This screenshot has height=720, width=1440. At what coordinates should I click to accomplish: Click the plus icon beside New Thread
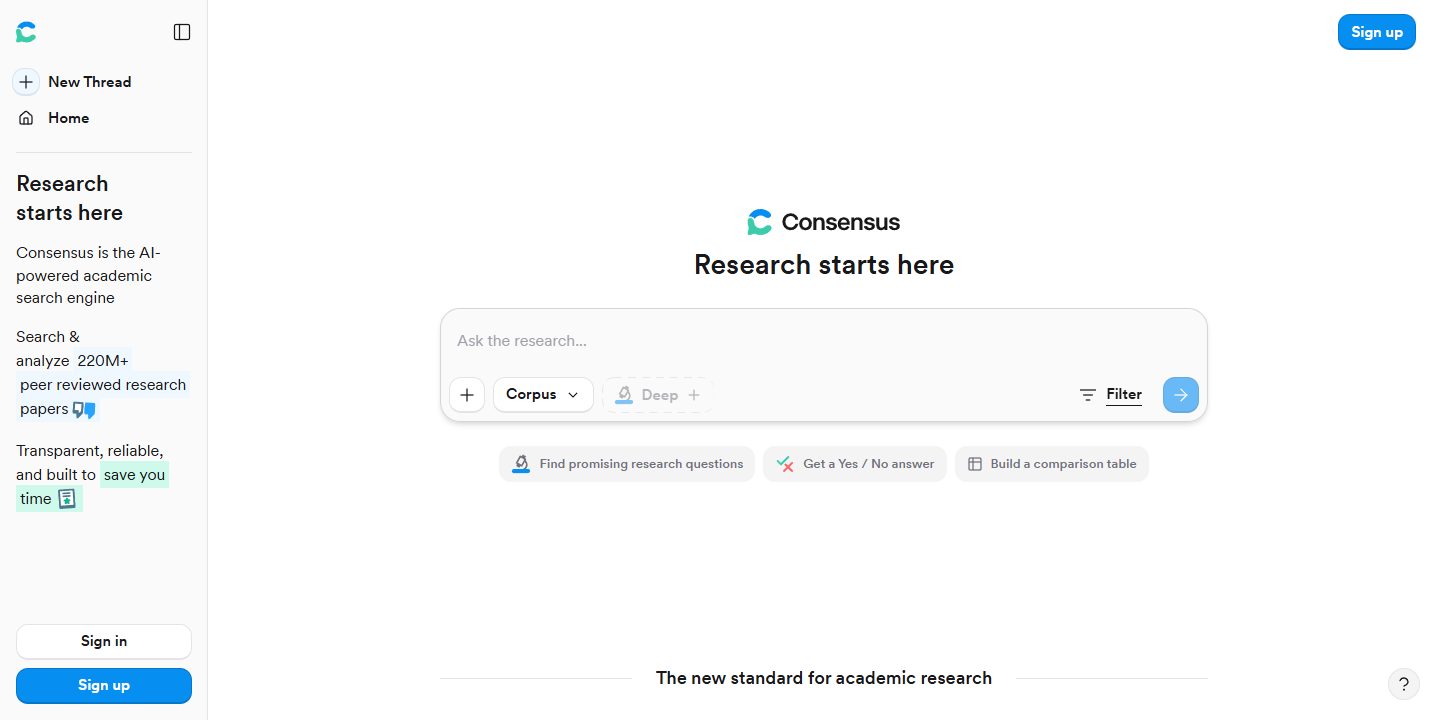[x=26, y=82]
